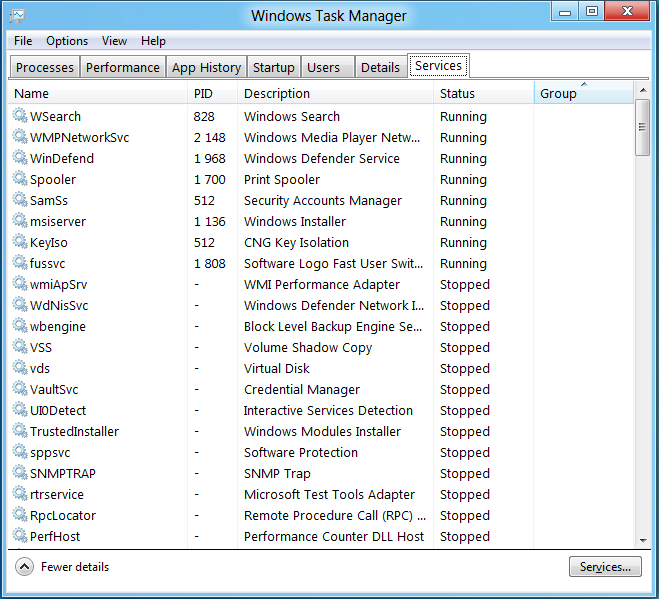The width and height of the screenshot is (659, 599).
Task: Click the vds service gear icon
Action: coord(20,367)
